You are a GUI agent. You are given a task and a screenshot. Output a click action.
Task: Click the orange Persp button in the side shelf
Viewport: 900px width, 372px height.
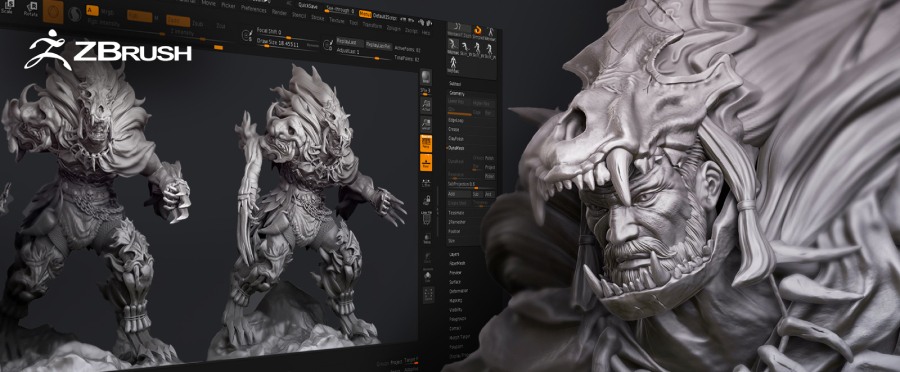coord(426,143)
